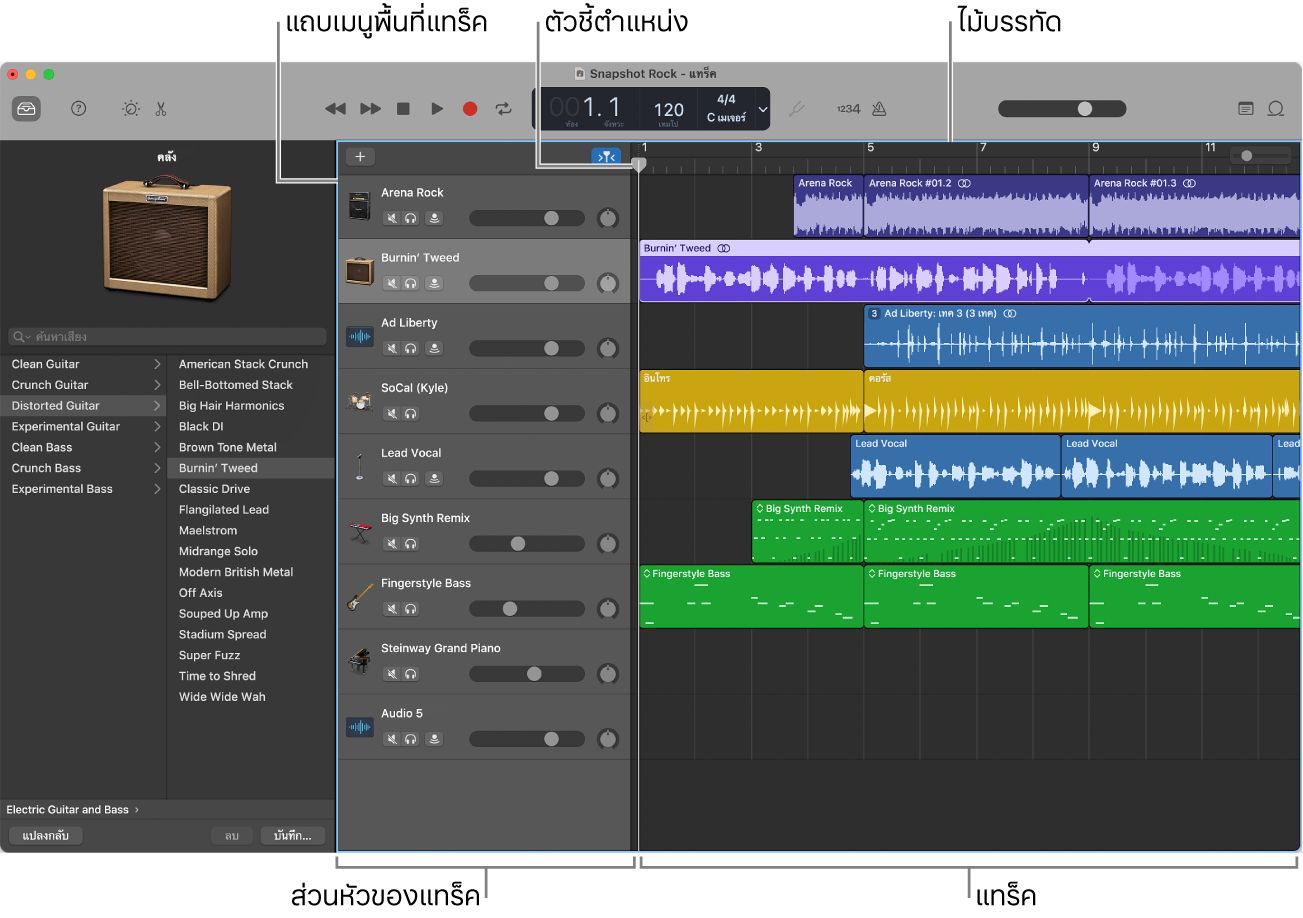Toggle the Cycle loop button
This screenshot has height=918, width=1303.
[503, 109]
